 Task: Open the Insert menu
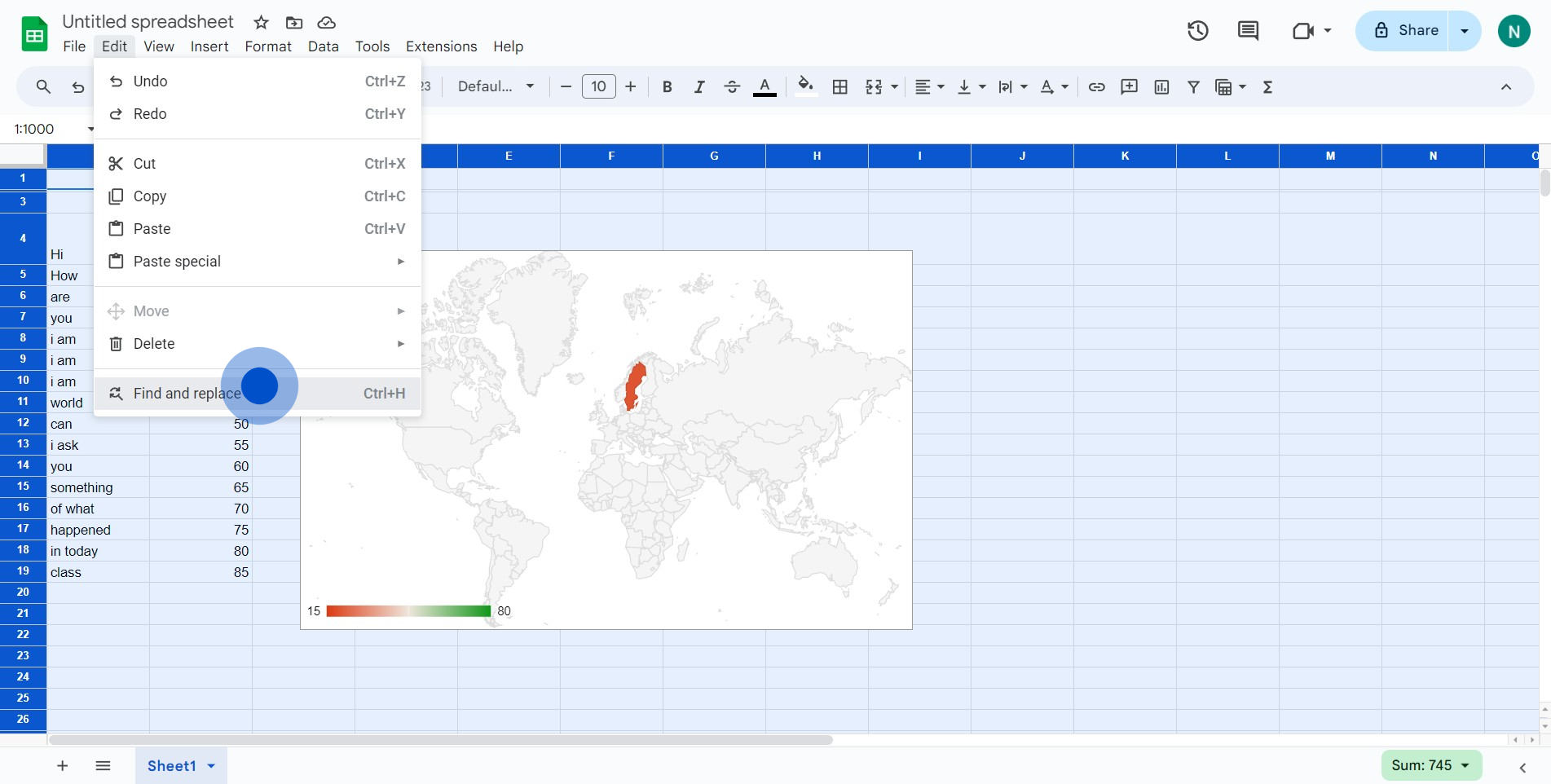coord(209,46)
